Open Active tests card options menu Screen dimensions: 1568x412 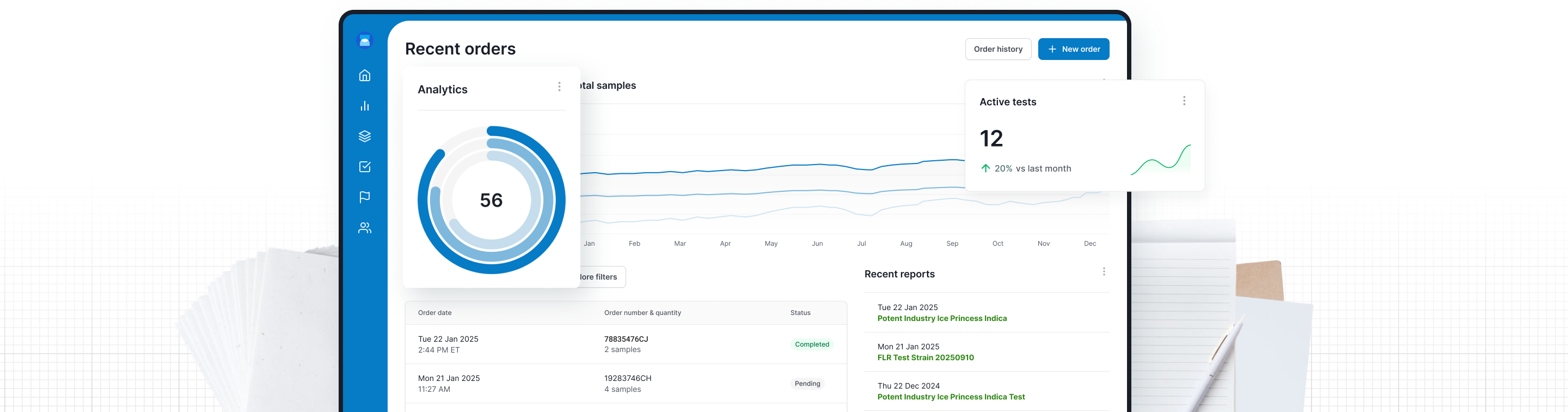pos(1183,101)
